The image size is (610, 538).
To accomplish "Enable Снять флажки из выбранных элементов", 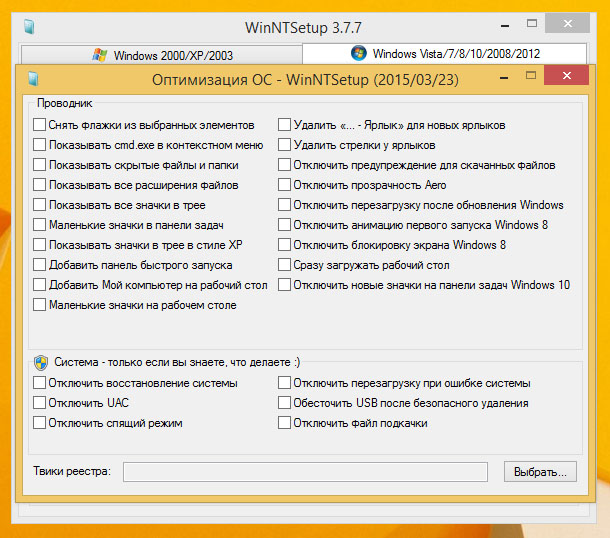I will point(39,125).
